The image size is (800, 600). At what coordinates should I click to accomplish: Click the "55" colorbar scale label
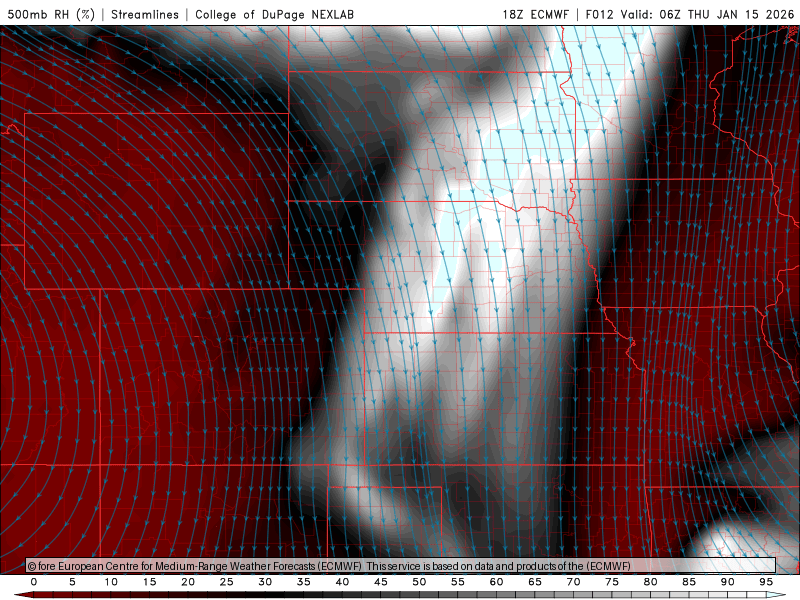[x=458, y=582]
